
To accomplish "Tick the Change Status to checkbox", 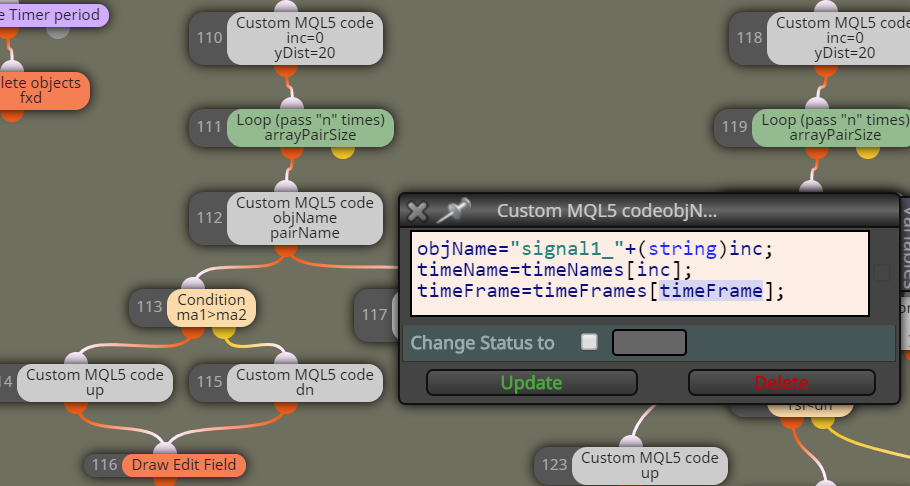I will pyautogui.click(x=590, y=341).
